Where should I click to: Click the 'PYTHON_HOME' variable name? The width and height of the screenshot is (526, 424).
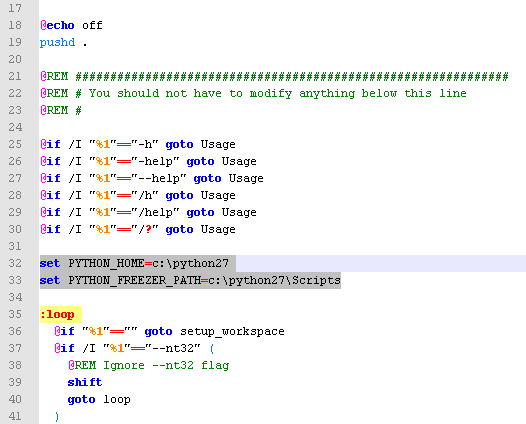106,264
